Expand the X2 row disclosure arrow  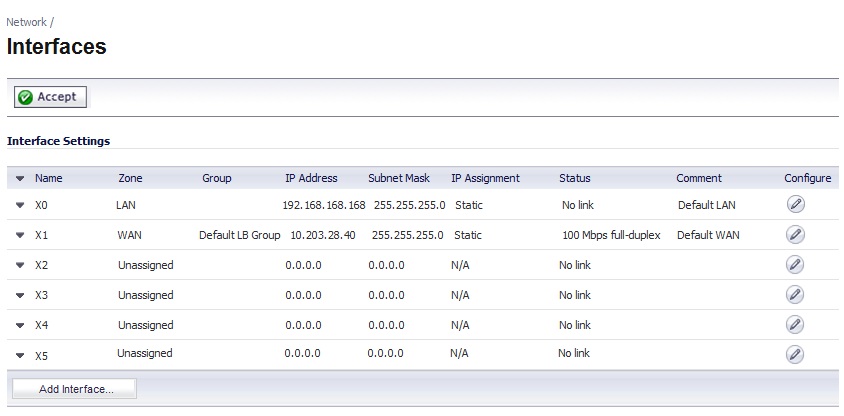coord(20,266)
